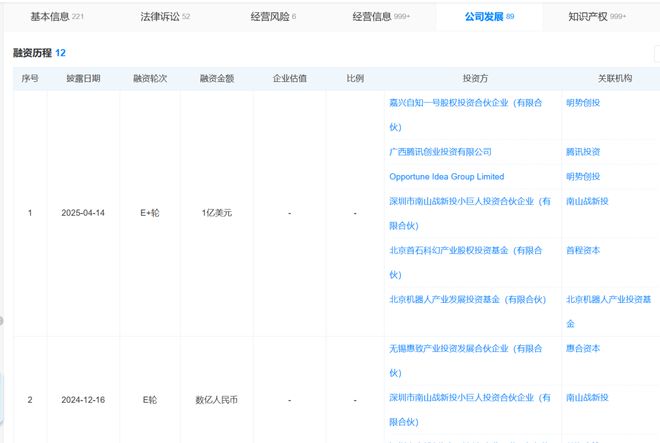Click the 1亿美元 amount cell
This screenshot has height=443, width=660.
point(217,213)
